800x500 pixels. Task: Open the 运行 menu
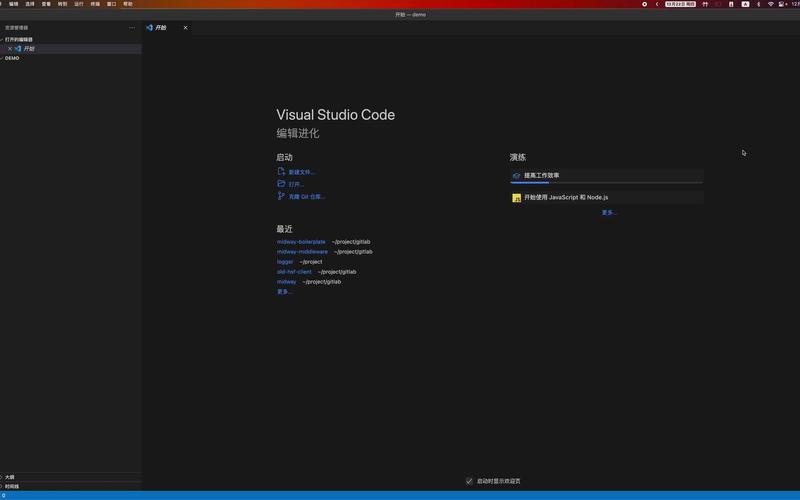[x=79, y=4]
